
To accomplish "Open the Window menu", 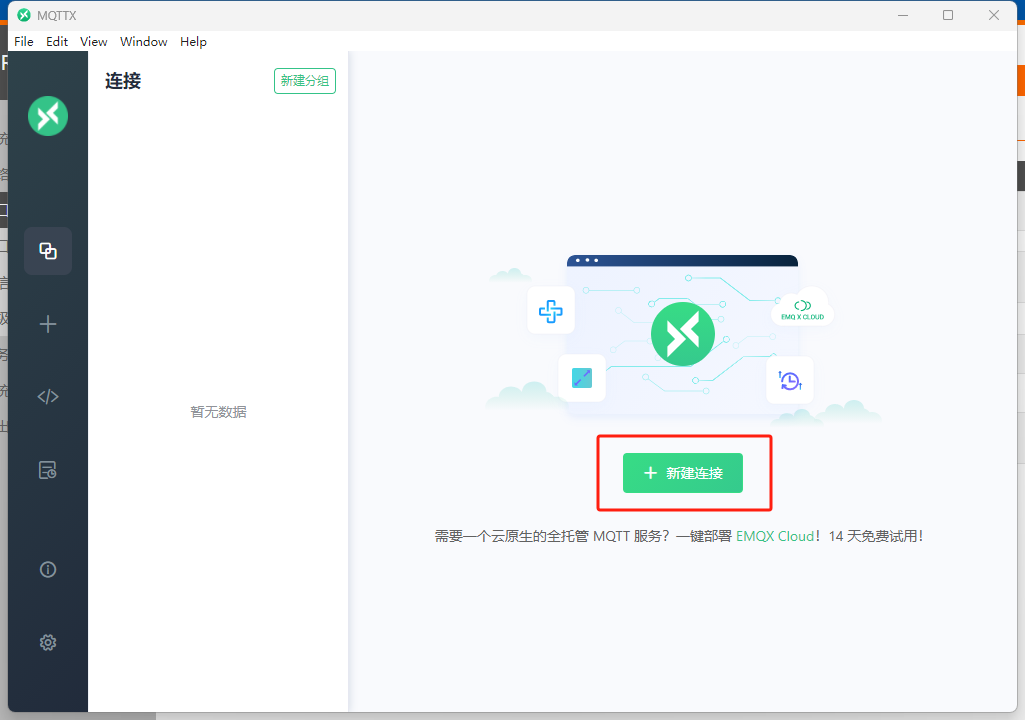I will 143,41.
